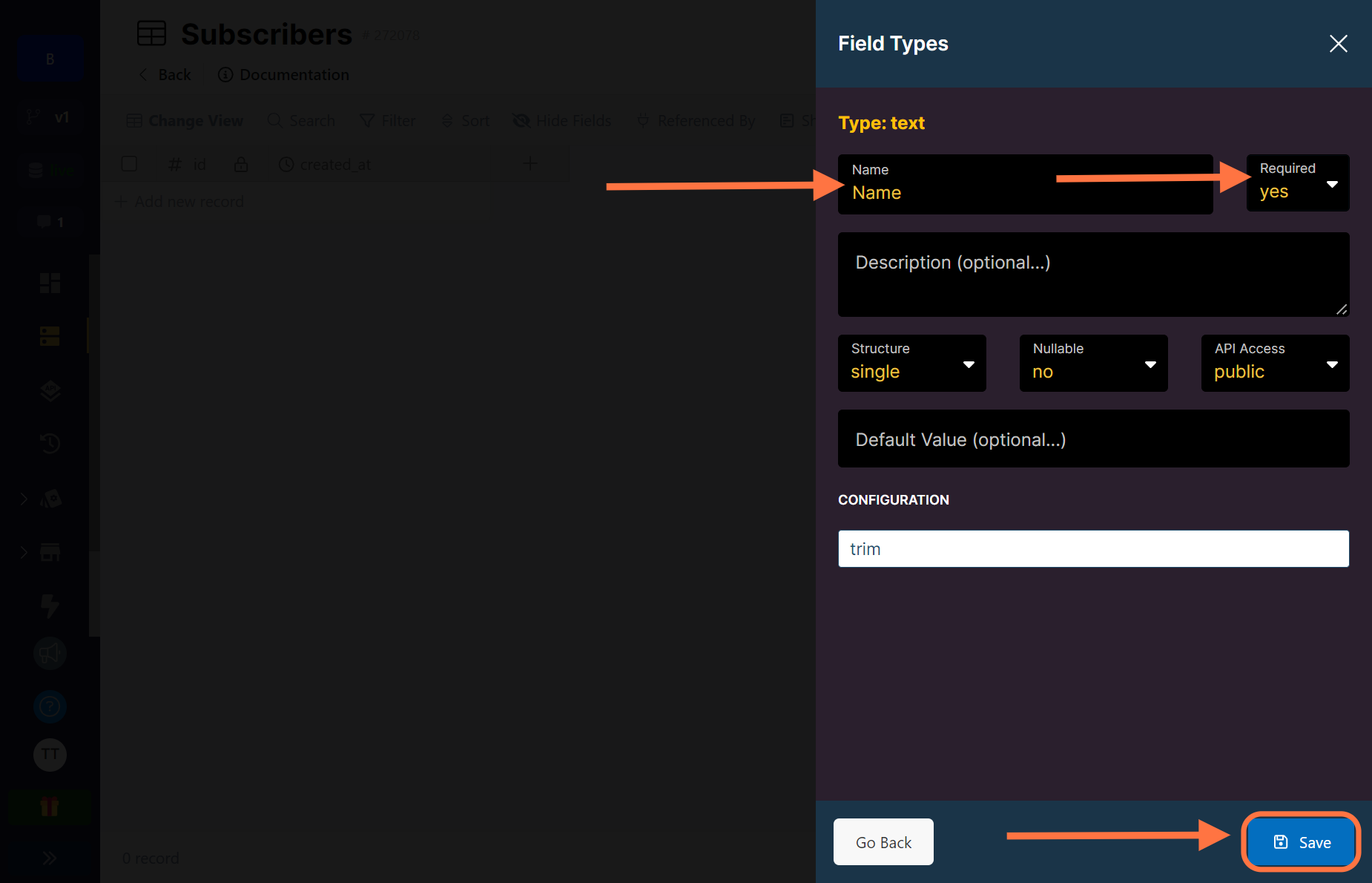Click the Description optional text area
Screen dimensions: 1372x883
[x=1093, y=275]
